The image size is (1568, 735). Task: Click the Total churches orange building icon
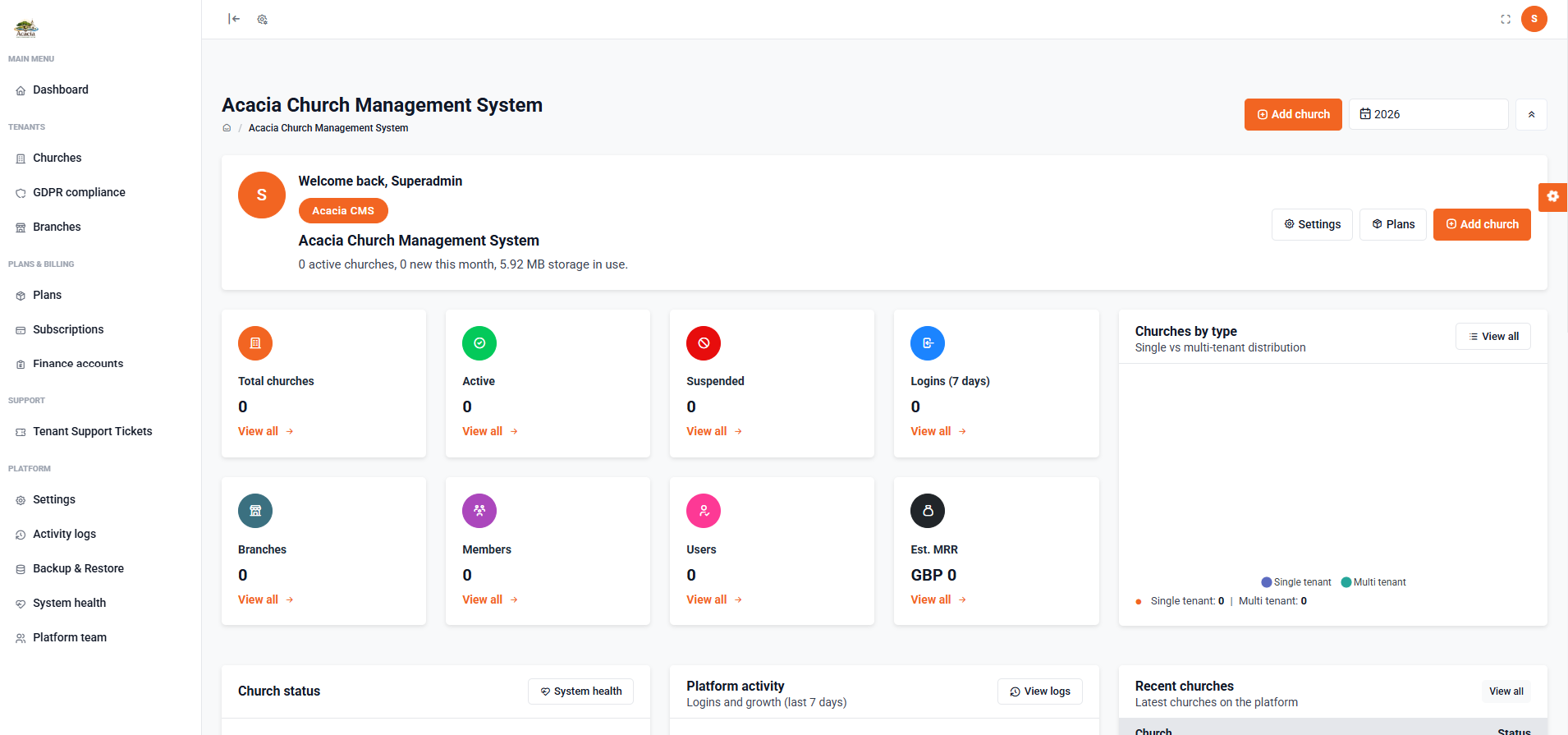coord(255,343)
